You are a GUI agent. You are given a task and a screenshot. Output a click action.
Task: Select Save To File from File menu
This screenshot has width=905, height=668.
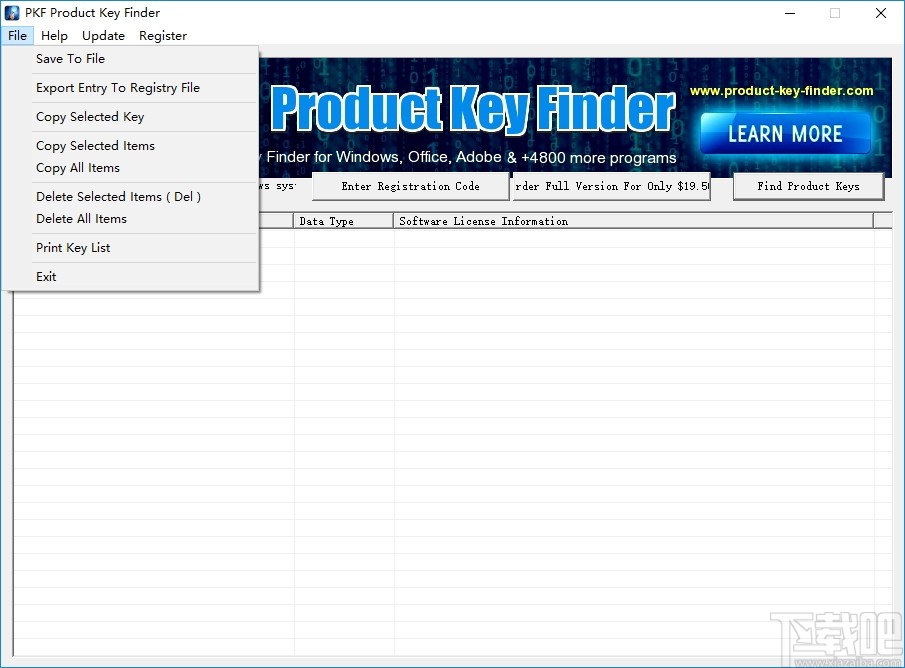point(70,58)
